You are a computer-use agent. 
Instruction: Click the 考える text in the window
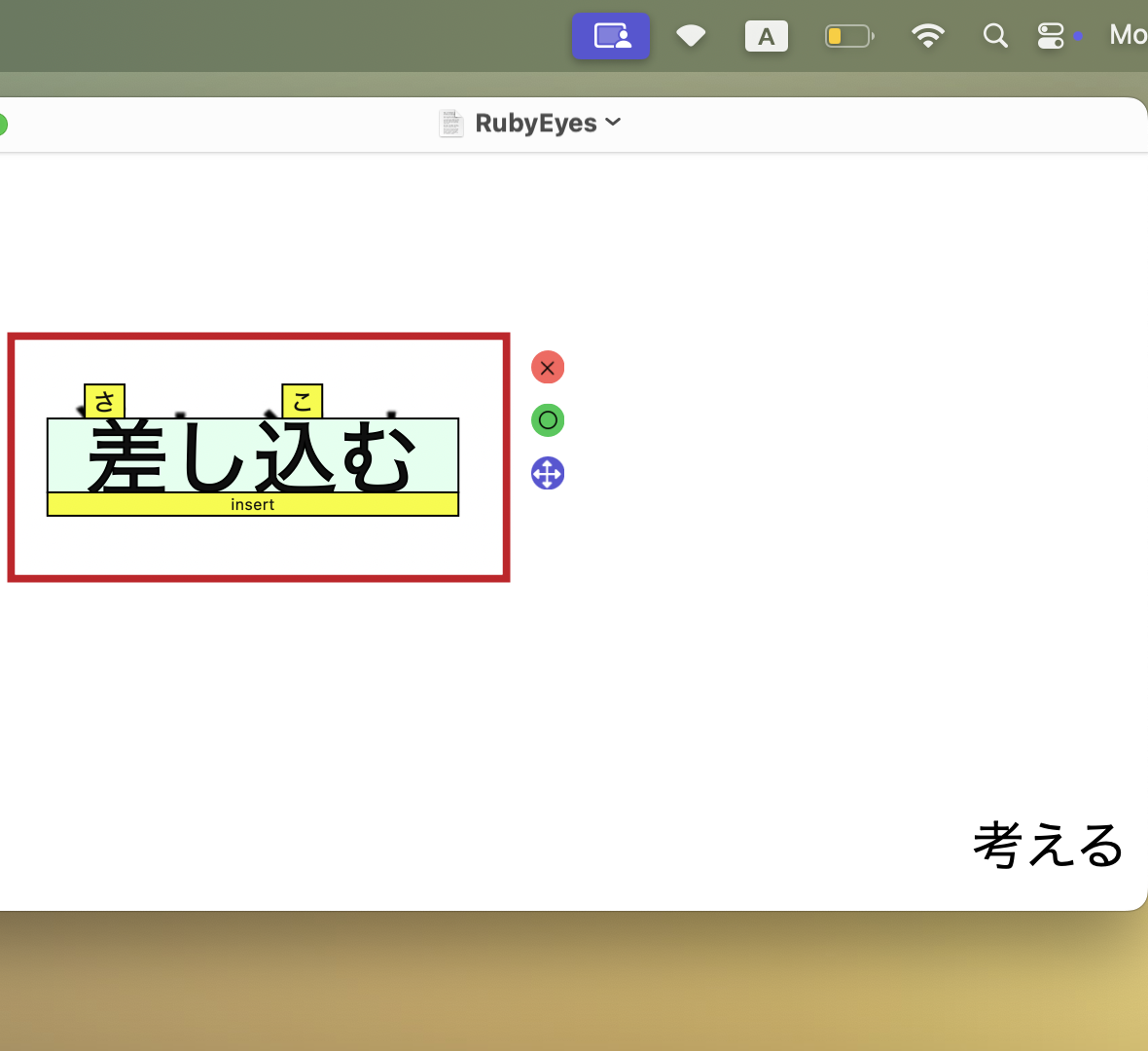click(x=1048, y=845)
